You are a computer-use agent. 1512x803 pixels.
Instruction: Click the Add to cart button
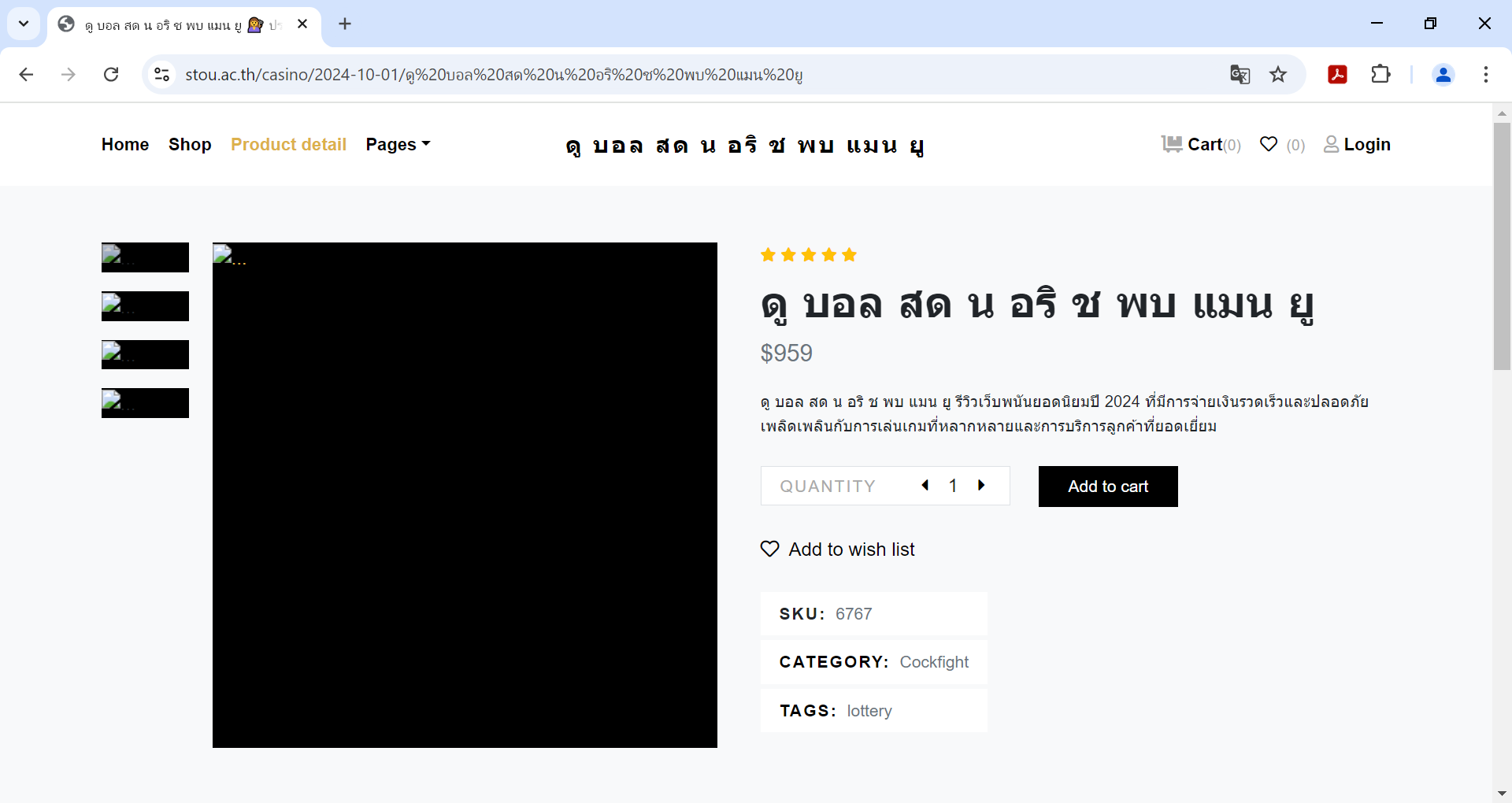1108,487
